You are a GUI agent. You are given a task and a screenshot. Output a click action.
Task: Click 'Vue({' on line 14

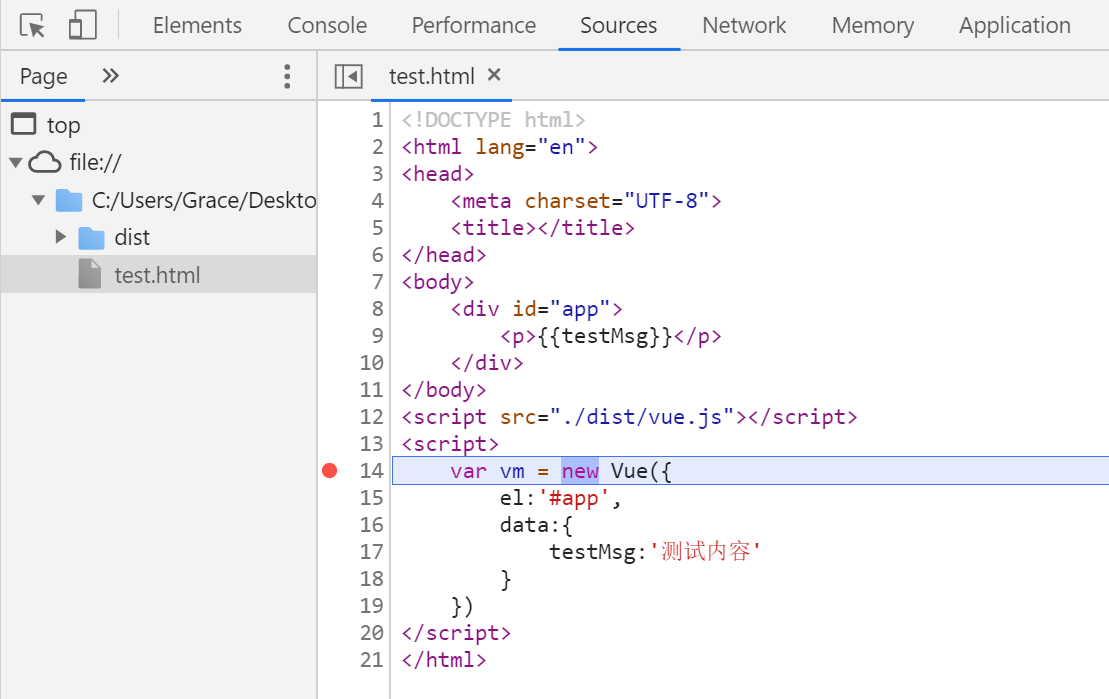[641, 471]
